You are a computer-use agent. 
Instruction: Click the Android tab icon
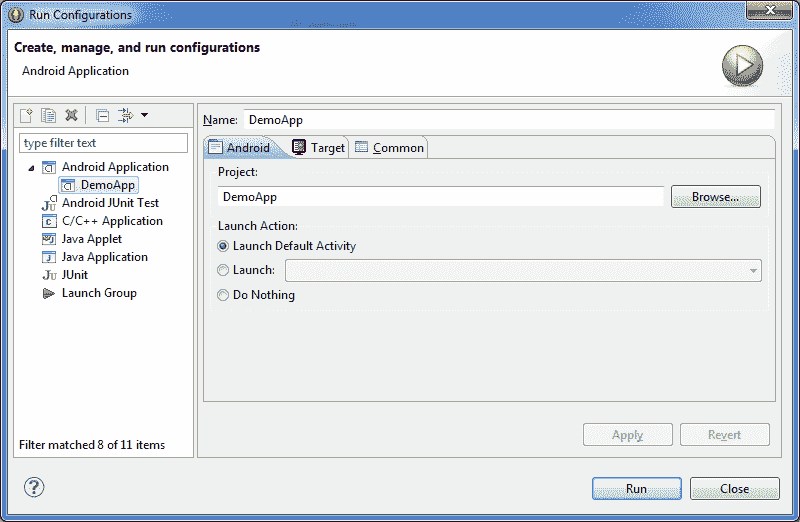215,147
